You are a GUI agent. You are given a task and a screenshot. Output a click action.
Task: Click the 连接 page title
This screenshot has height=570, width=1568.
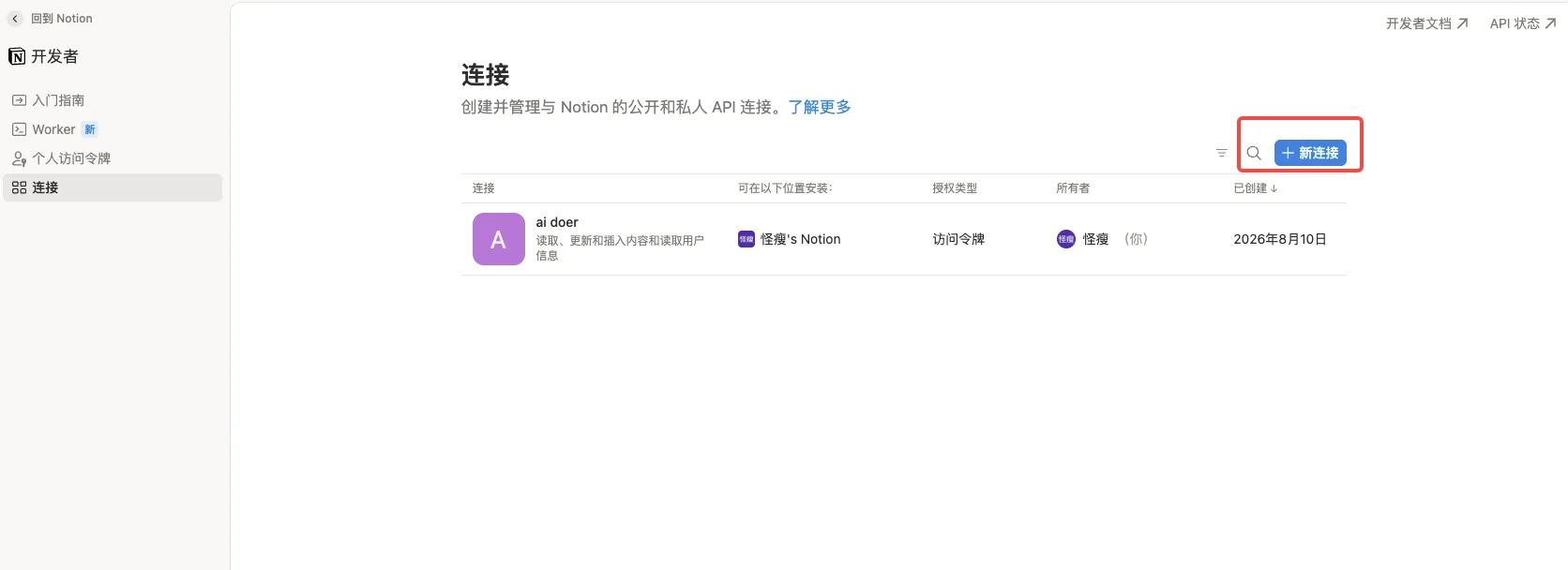pyautogui.click(x=486, y=75)
